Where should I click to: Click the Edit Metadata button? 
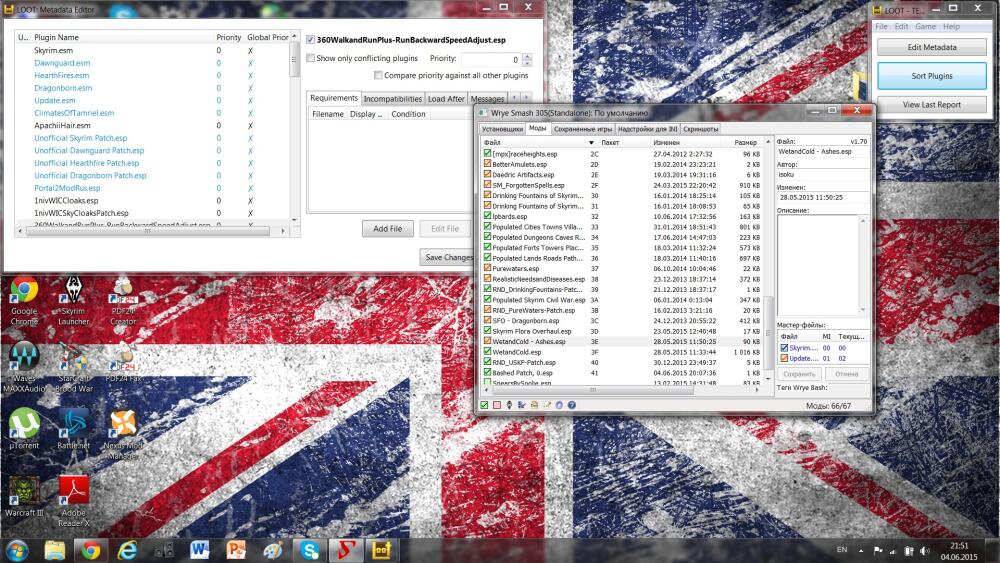point(932,47)
